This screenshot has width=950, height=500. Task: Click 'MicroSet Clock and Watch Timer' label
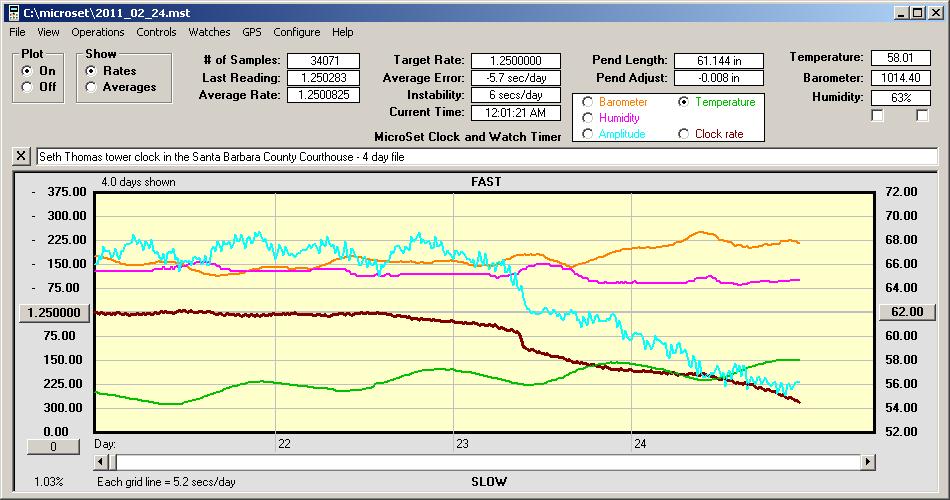point(468,137)
